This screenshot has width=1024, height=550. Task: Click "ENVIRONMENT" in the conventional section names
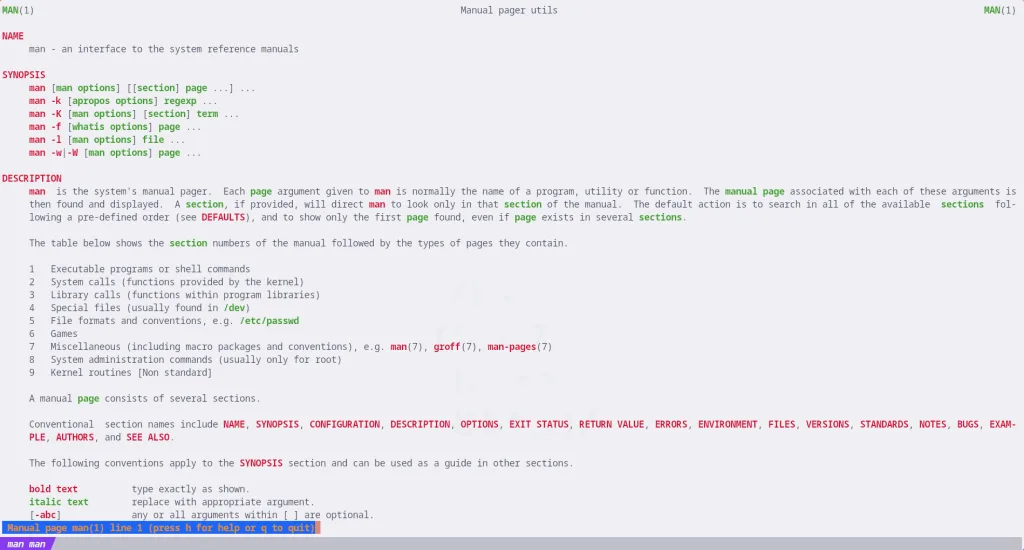tap(728, 425)
